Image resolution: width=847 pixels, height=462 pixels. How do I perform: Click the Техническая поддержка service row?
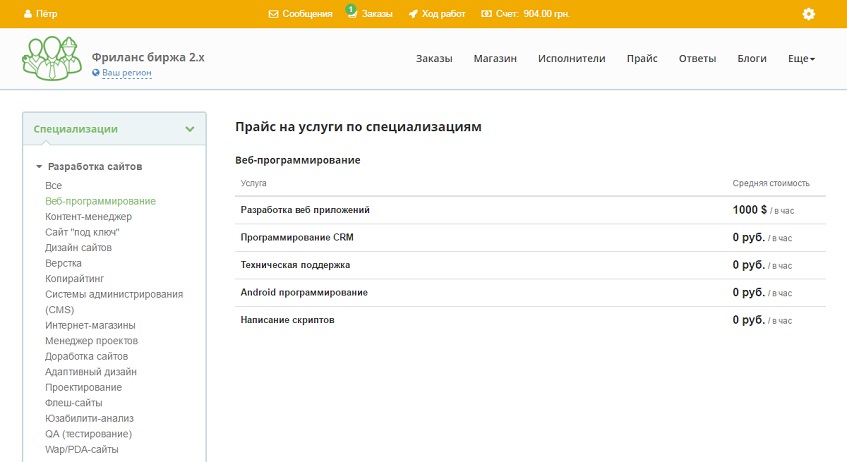[530, 265]
